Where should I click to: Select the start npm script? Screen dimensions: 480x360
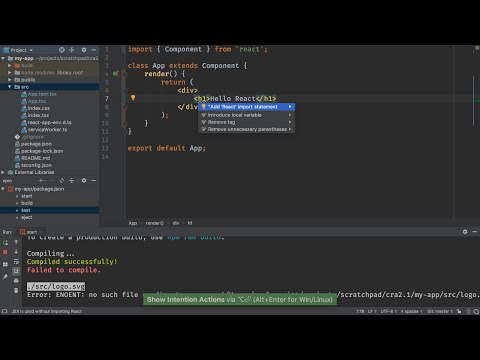point(27,196)
